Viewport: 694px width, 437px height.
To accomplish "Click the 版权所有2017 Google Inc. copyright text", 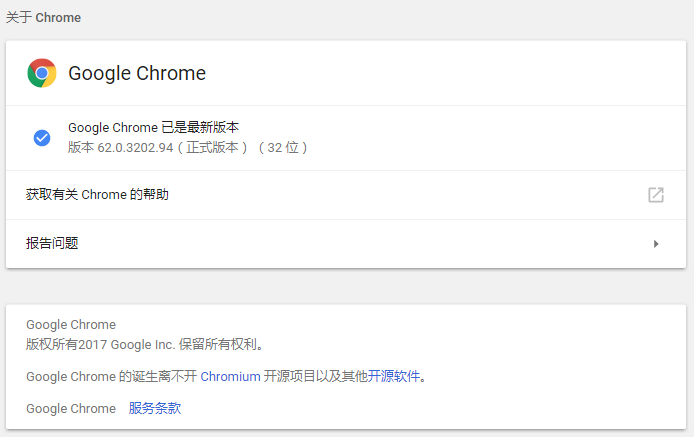I will [146, 344].
